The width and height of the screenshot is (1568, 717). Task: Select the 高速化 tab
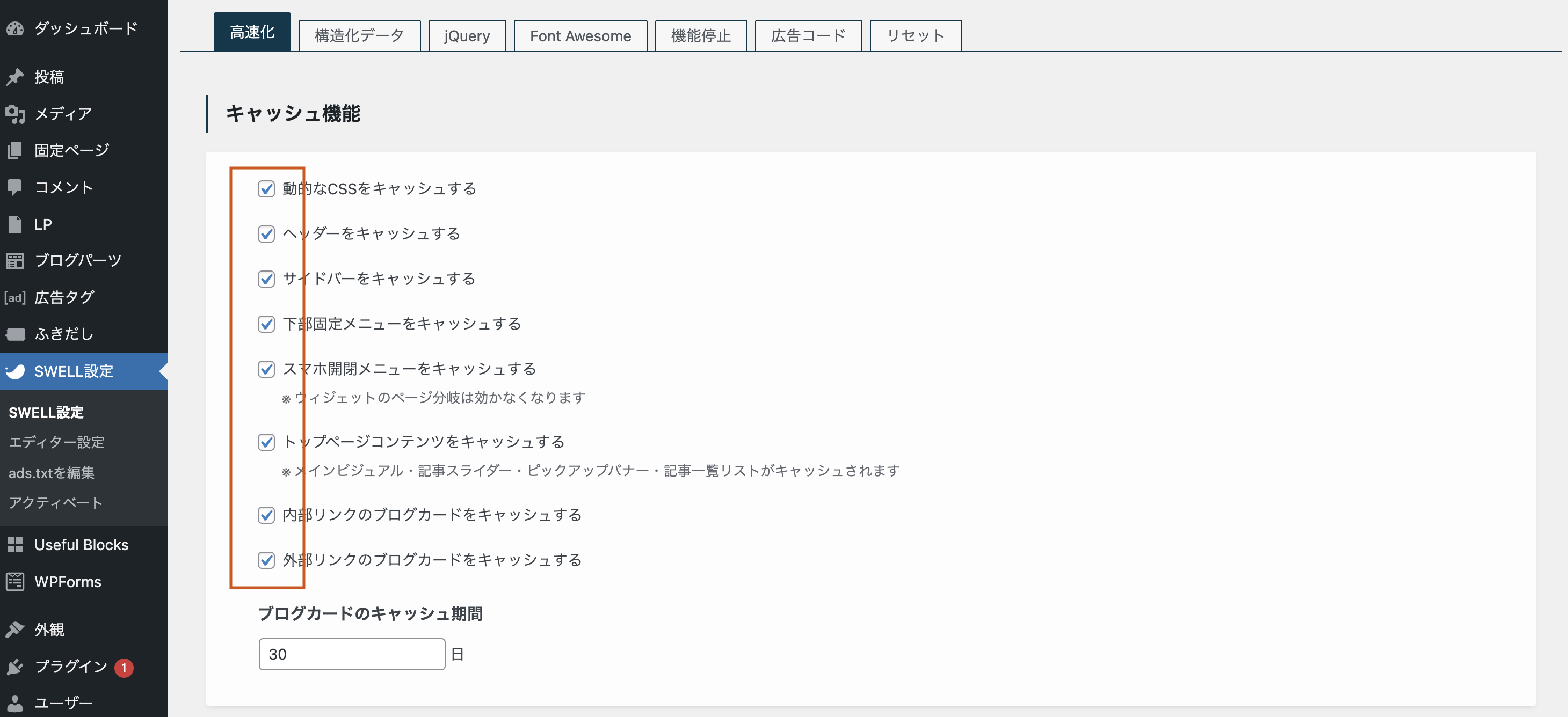[252, 32]
